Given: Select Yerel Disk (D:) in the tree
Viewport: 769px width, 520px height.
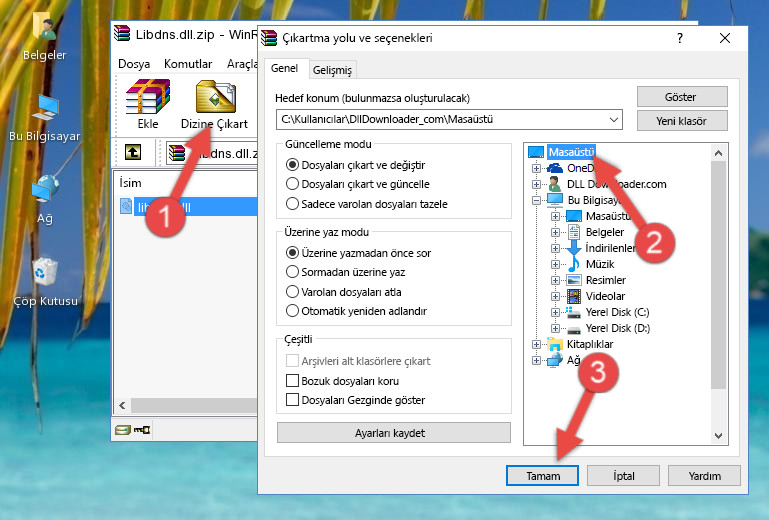Looking at the screenshot, I should pos(617,328).
